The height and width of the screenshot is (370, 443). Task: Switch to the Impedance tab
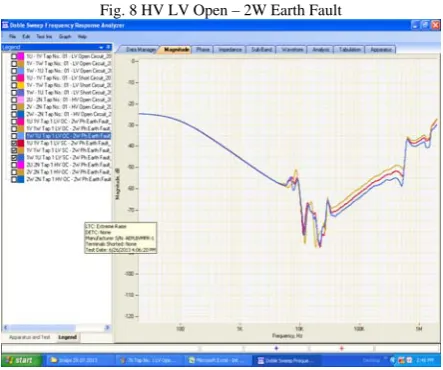[x=230, y=50]
